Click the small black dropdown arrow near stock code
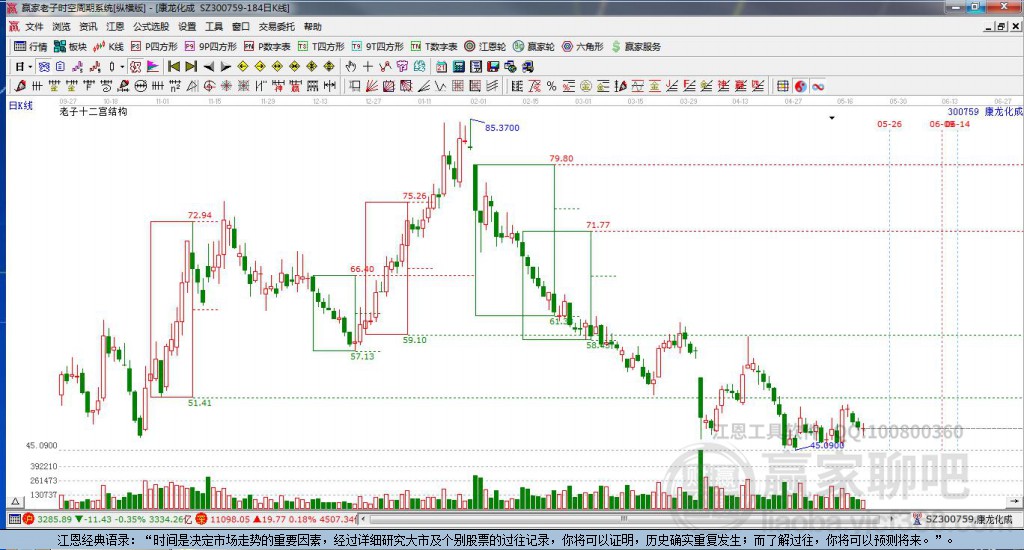1024x550 pixels. pos(831,118)
